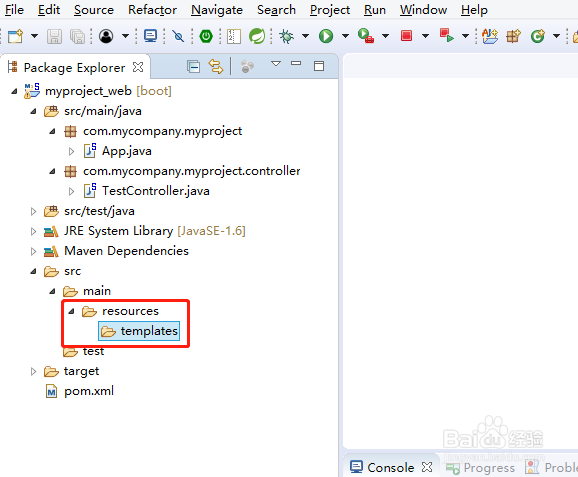Open the Run dropdown arrow
The width and height of the screenshot is (578, 477).
(345, 36)
